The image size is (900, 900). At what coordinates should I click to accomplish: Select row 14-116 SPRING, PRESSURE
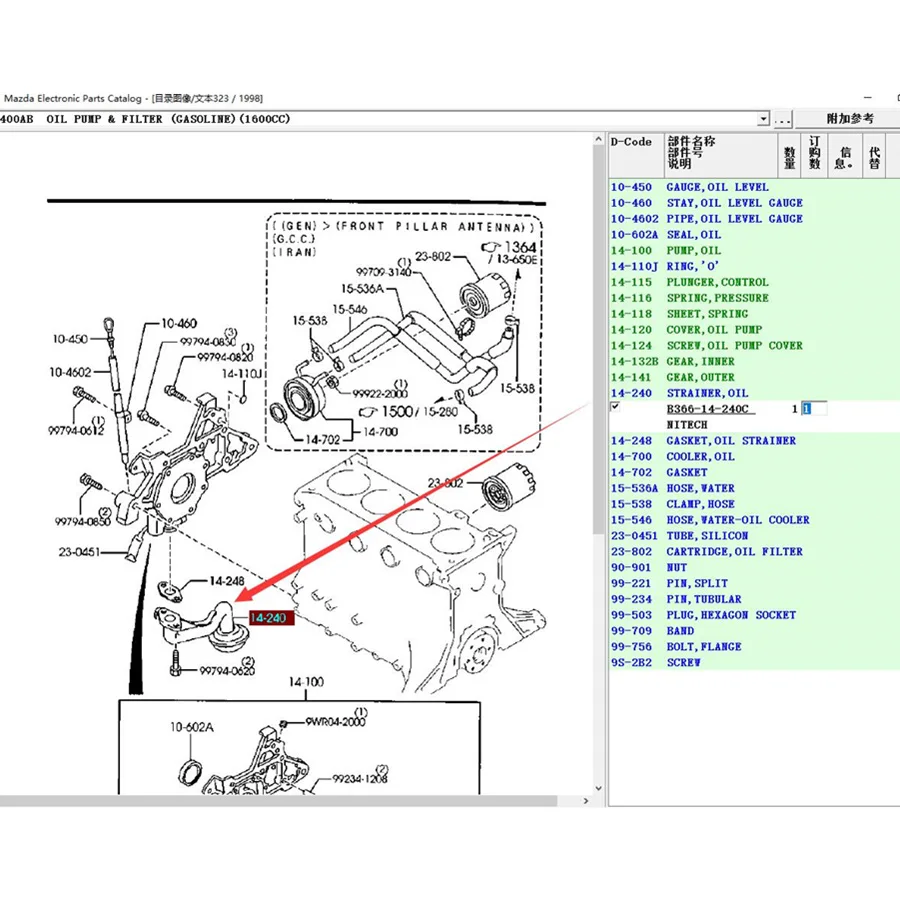(x=754, y=298)
